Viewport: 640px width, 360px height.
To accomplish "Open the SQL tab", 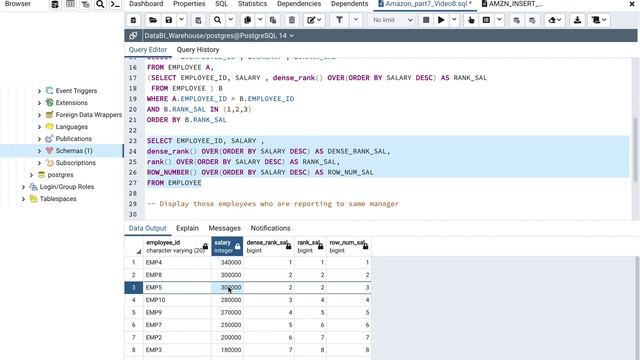I will point(222,4).
